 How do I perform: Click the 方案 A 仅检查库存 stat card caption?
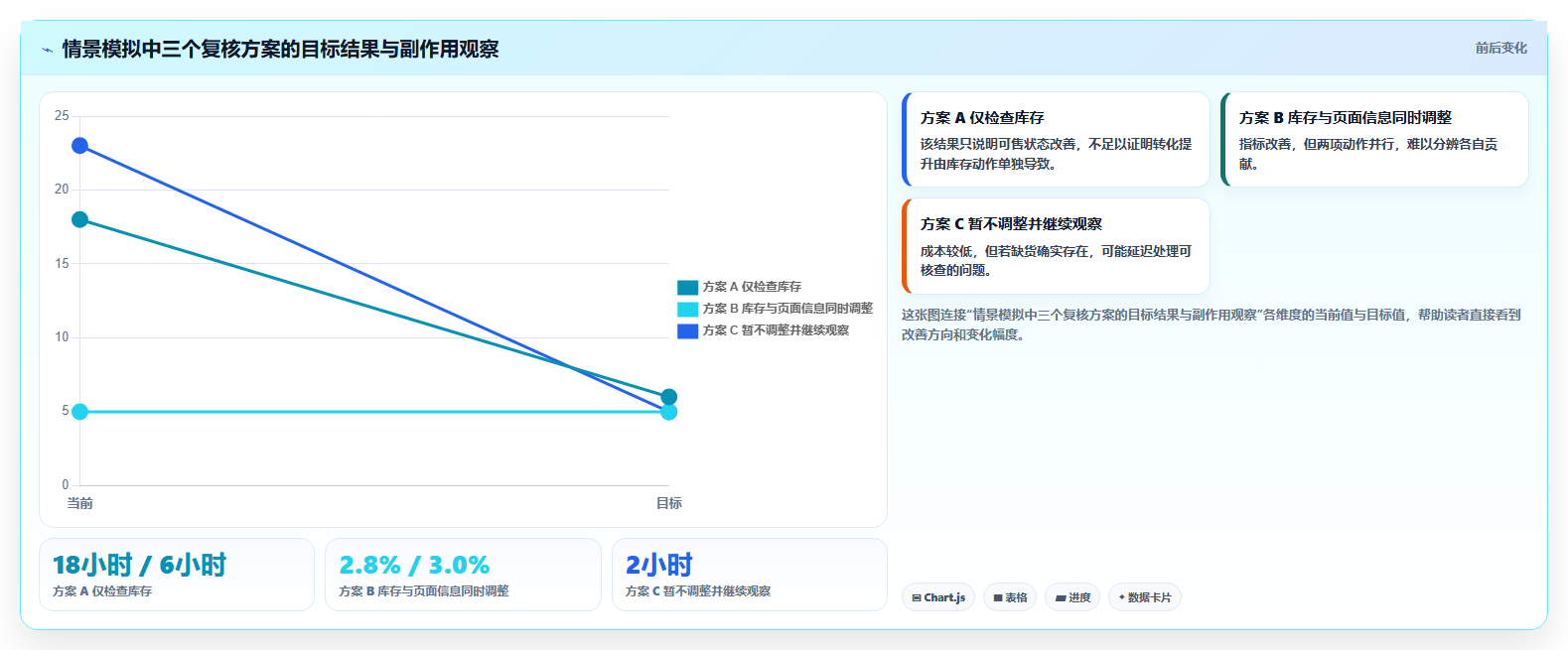tap(102, 591)
